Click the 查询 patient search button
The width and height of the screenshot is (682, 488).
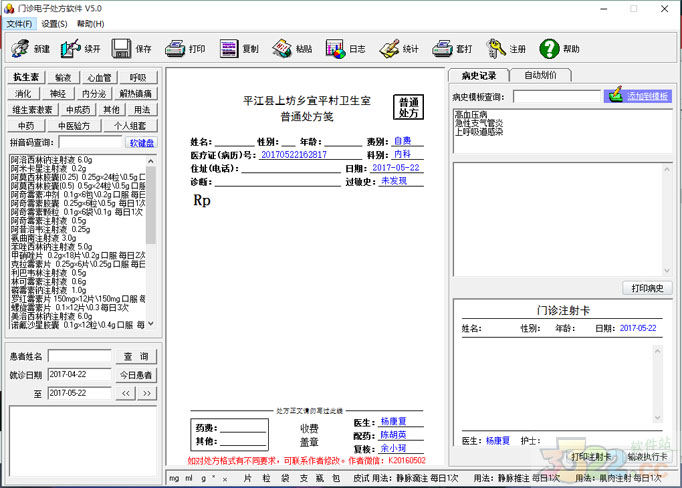tap(136, 357)
